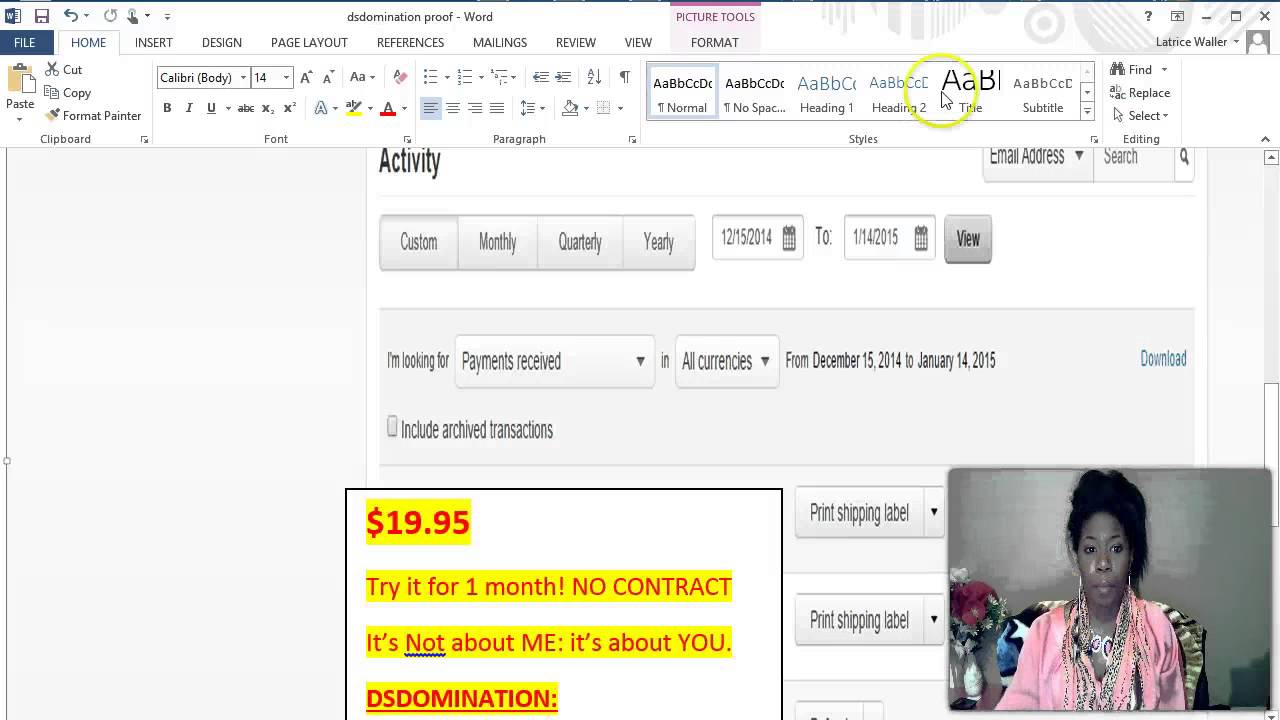The height and width of the screenshot is (720, 1280).
Task: Apply superscript formatting
Action: tap(290, 108)
